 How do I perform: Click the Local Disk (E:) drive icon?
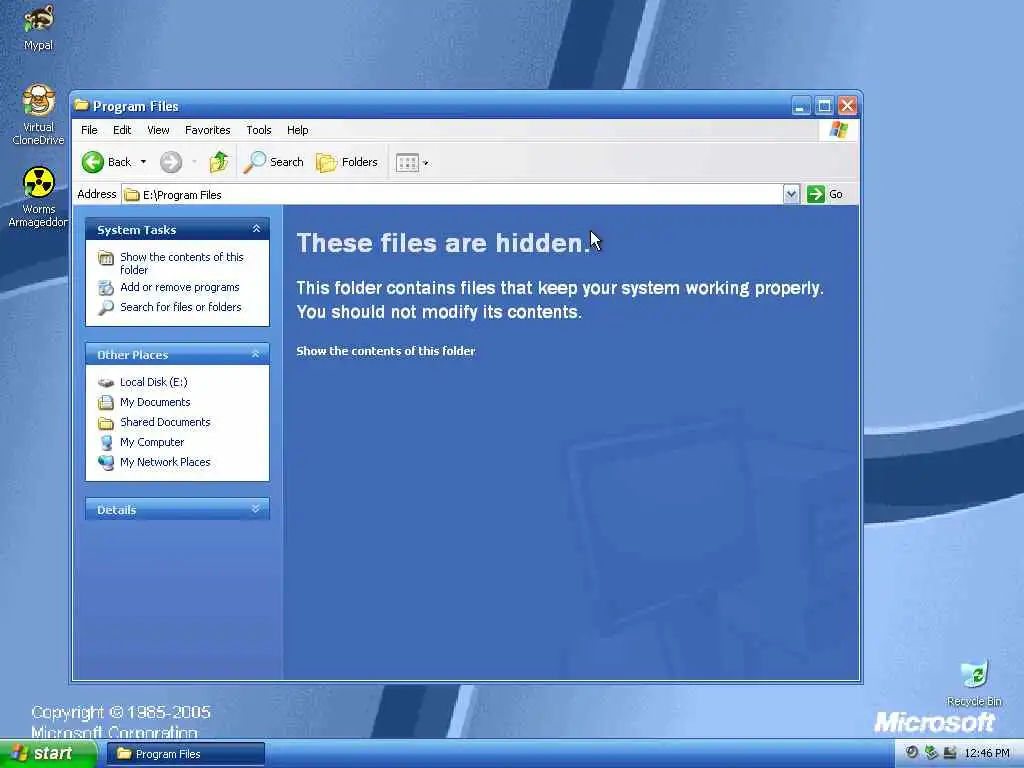click(106, 383)
